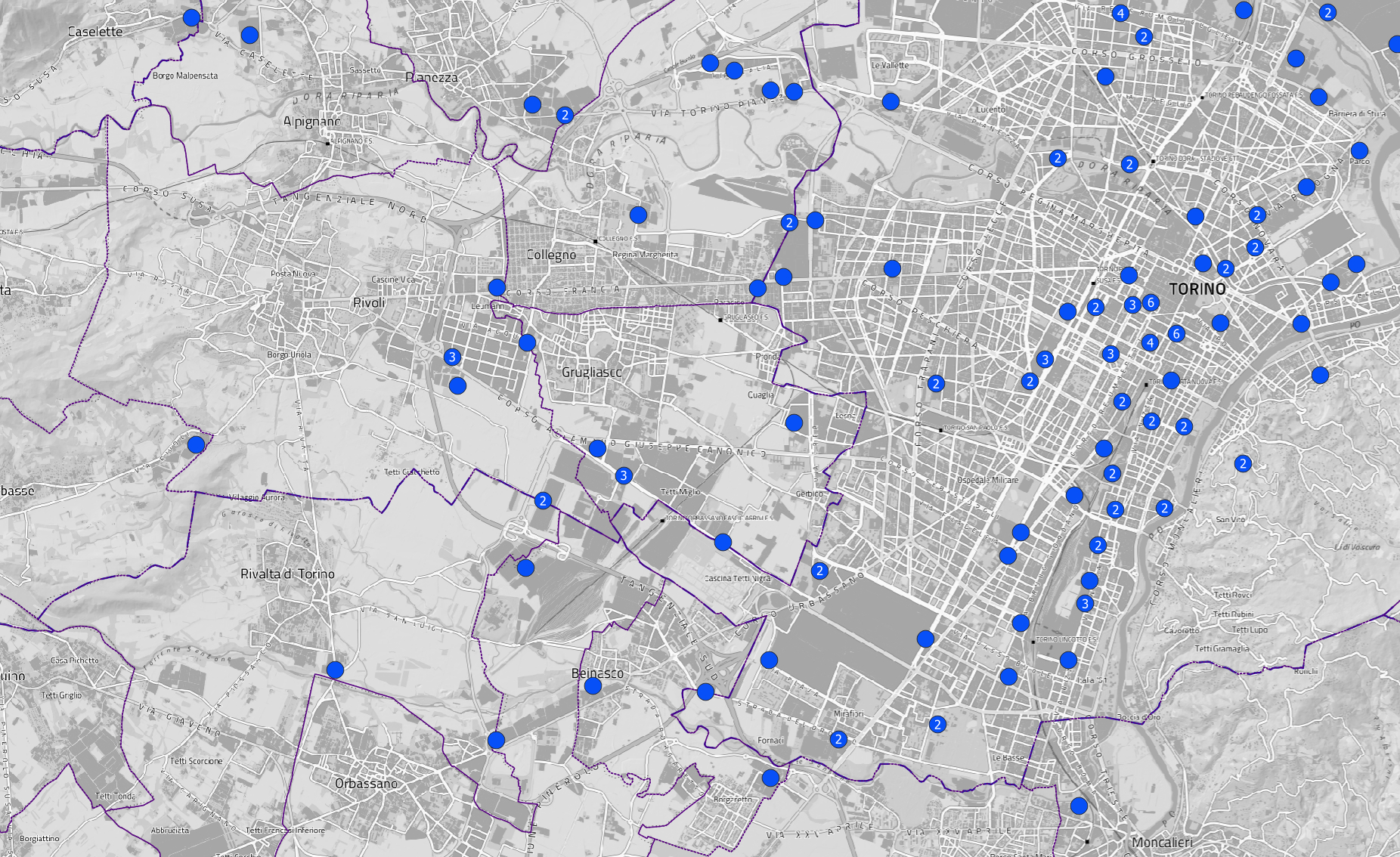Click the marker above the Parco label

click(1359, 150)
